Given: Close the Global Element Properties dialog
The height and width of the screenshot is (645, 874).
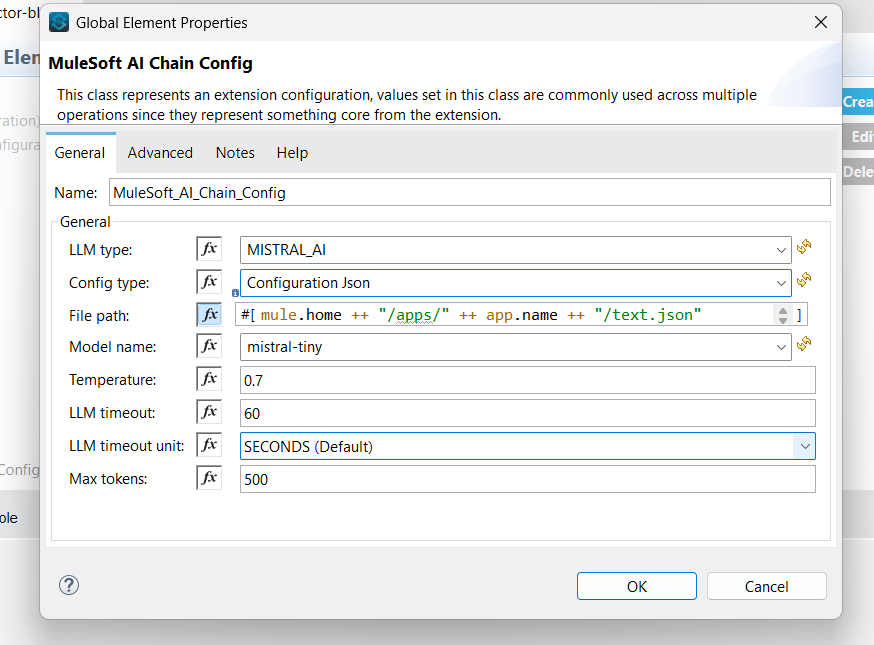Looking at the screenshot, I should point(820,22).
